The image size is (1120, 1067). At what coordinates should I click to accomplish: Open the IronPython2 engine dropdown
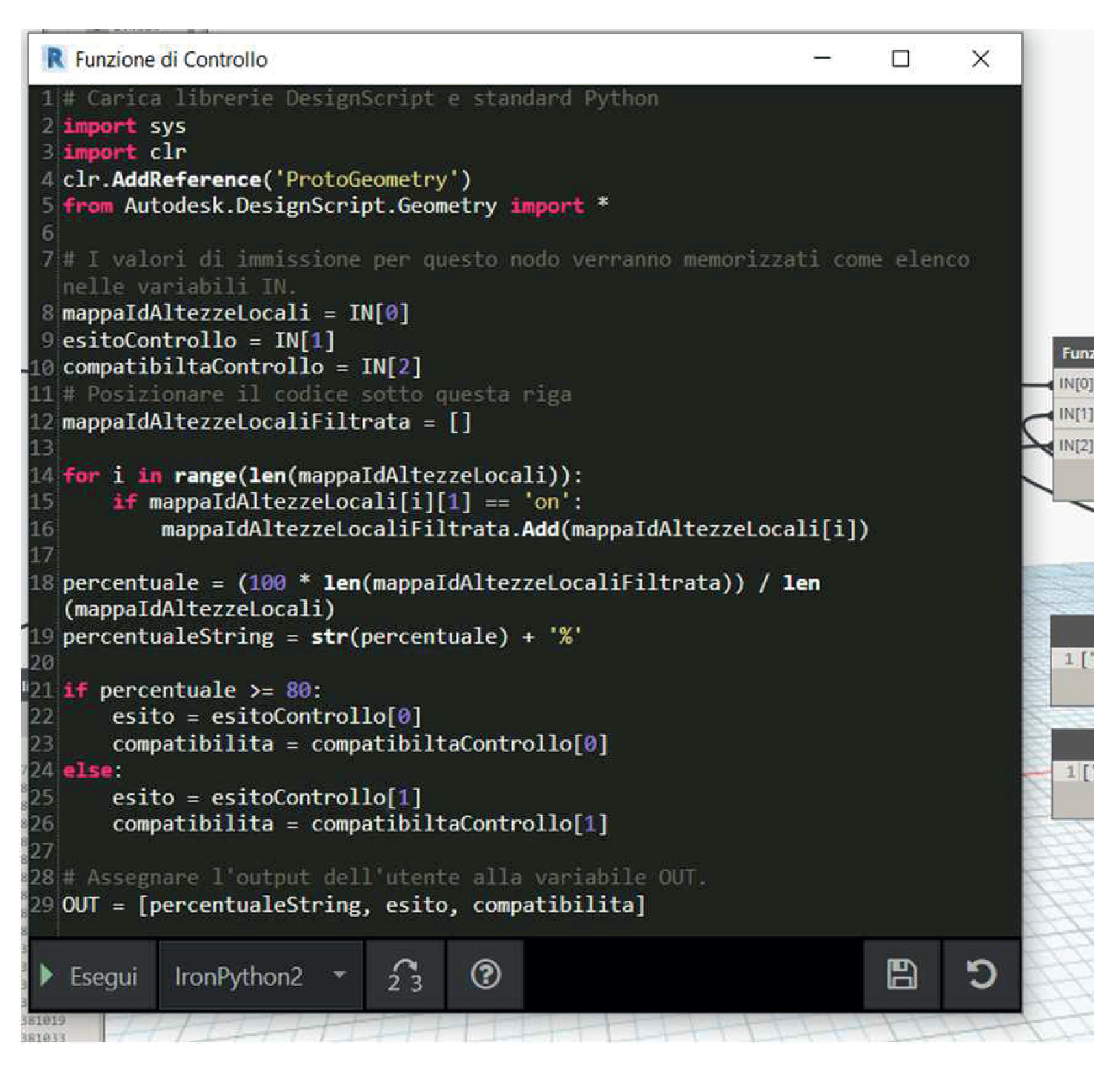(x=260, y=975)
